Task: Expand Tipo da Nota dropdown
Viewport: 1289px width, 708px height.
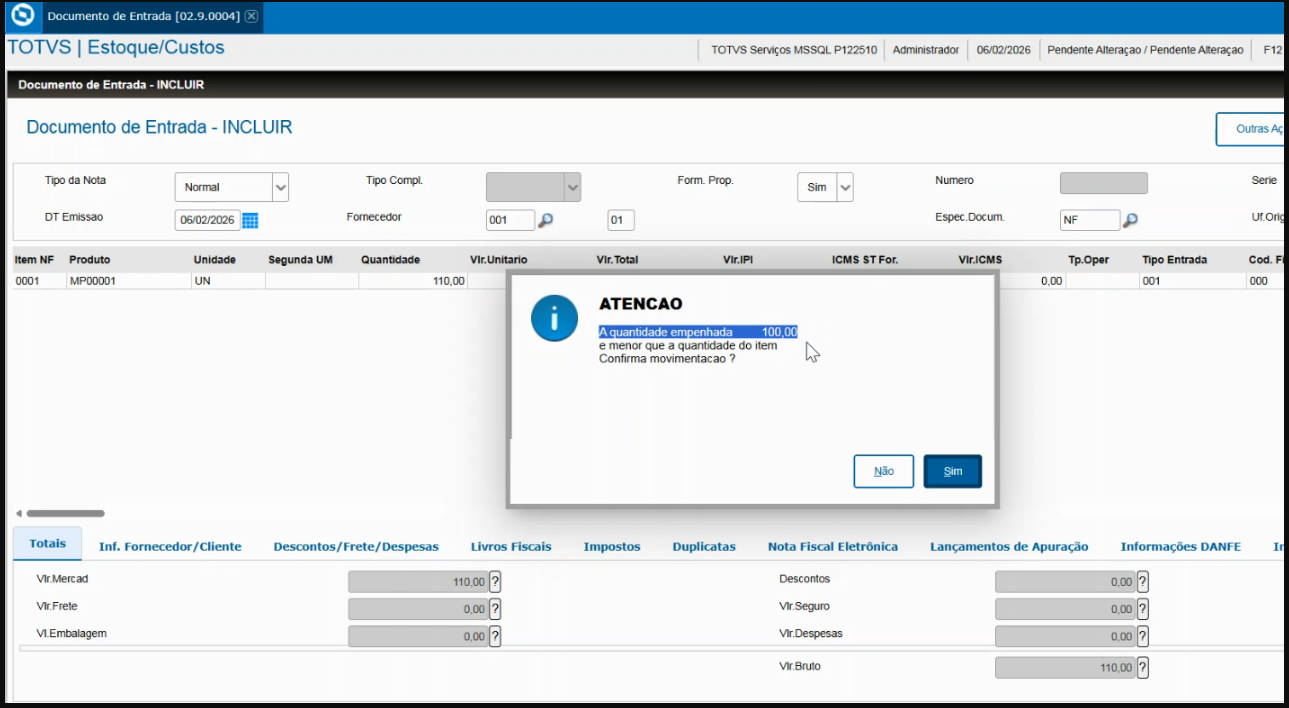Action: click(280, 187)
